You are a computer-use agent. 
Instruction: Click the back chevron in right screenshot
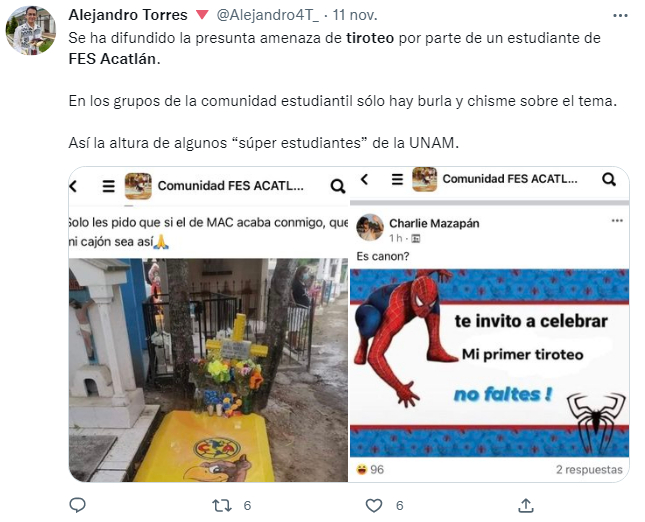point(364,179)
